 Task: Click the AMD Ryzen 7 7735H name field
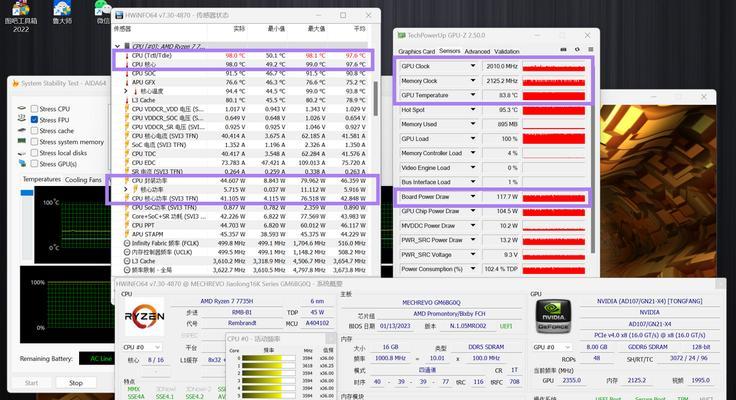coord(227,301)
